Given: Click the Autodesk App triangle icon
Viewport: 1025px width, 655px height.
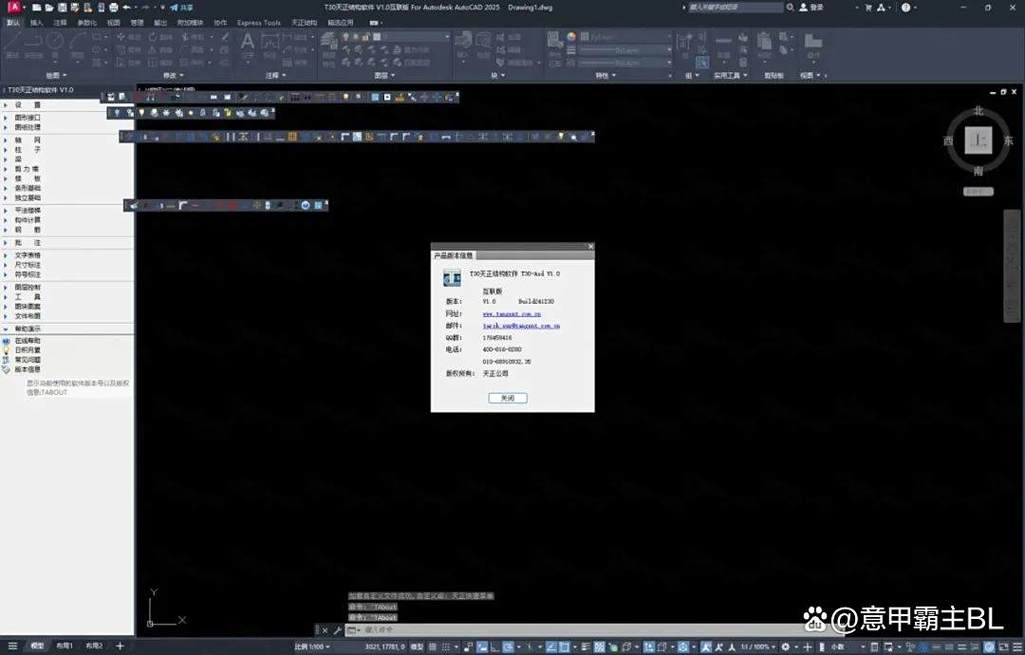Looking at the screenshot, I should pos(881,7).
